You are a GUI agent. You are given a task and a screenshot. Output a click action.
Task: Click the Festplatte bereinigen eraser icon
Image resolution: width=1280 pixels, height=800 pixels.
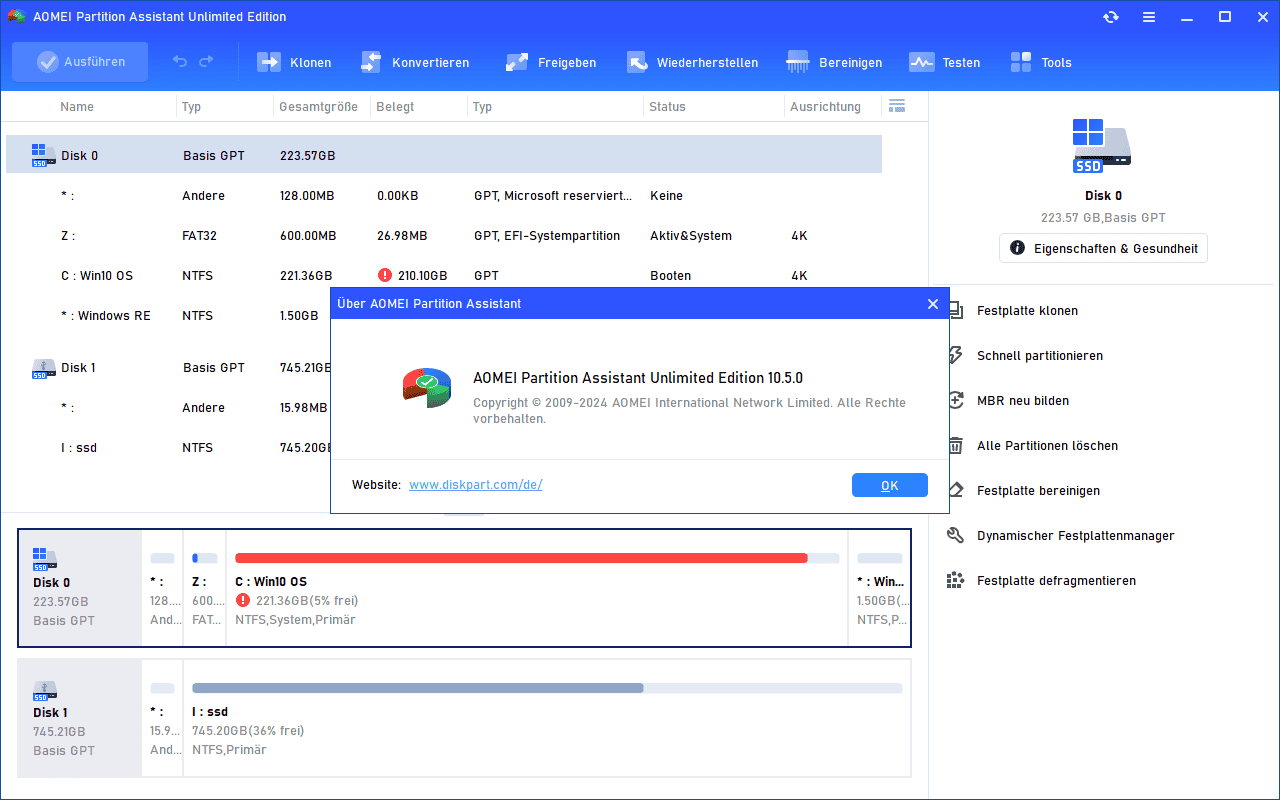point(956,491)
